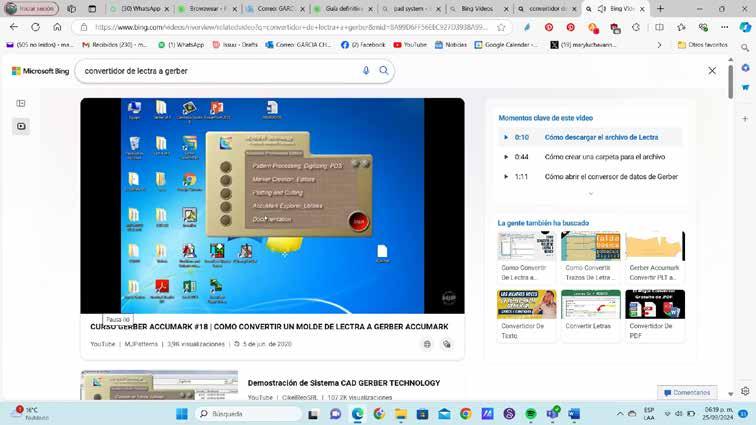Switch to the cad system tab

(411, 9)
